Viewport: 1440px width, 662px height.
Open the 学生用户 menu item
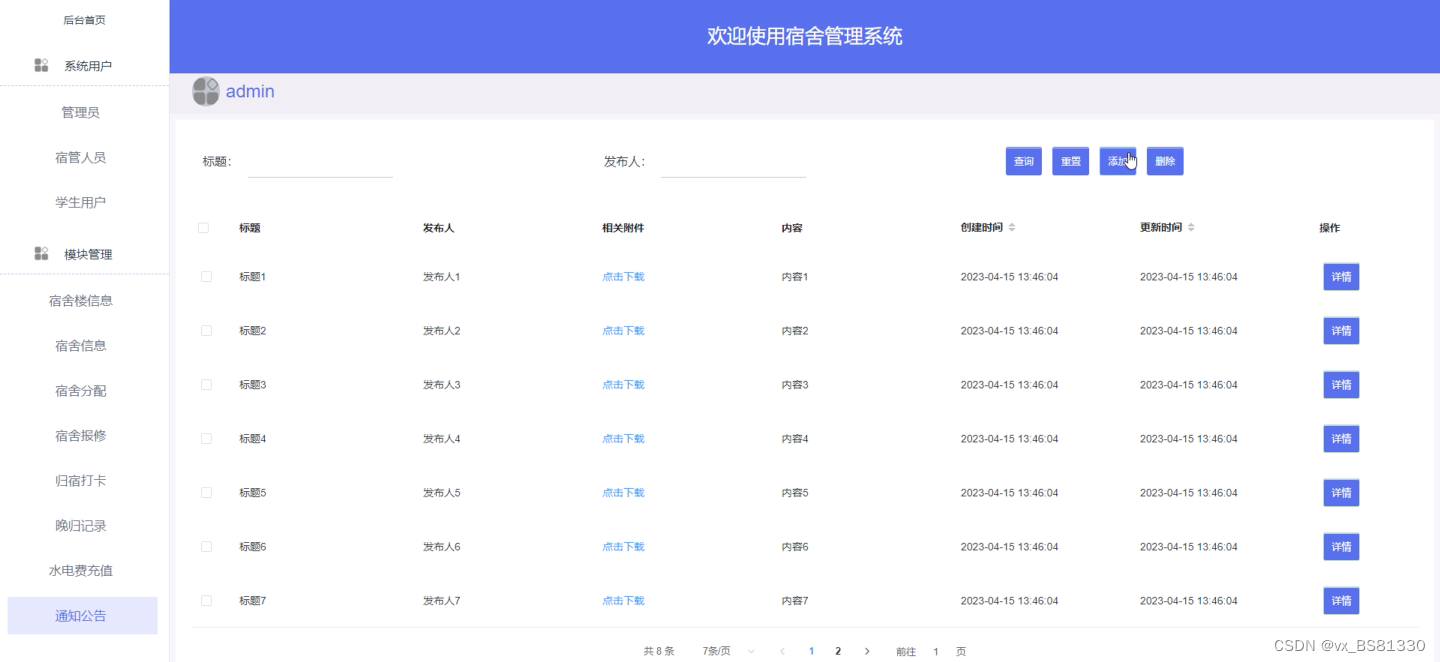81,203
